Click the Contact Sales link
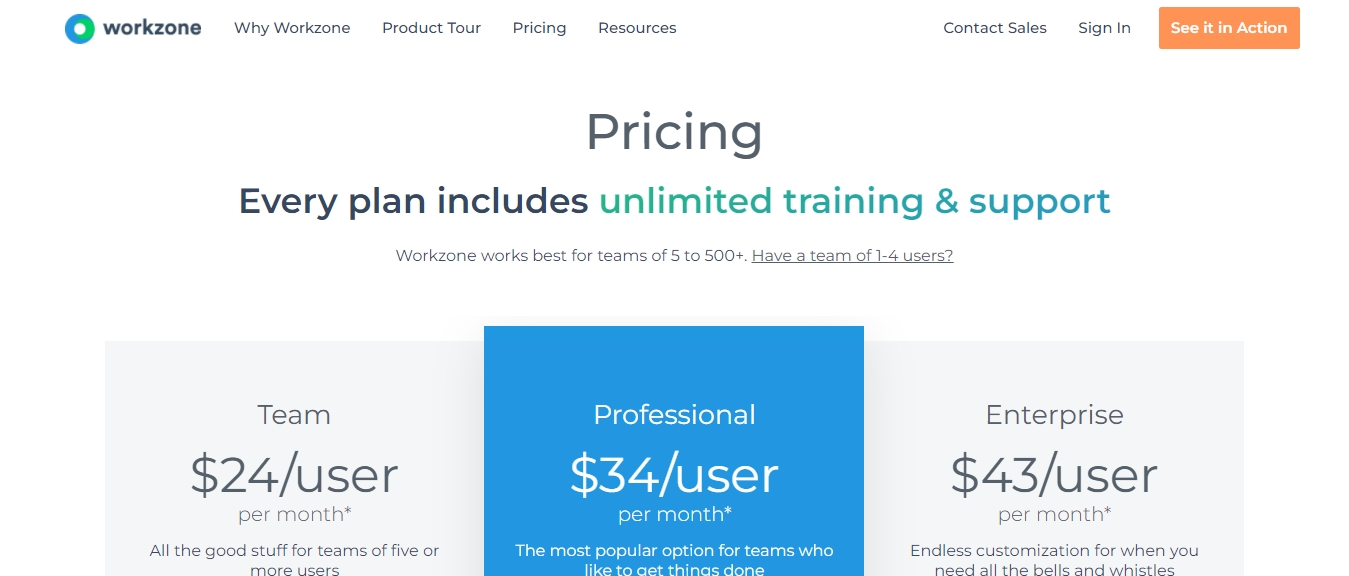 [x=995, y=28]
